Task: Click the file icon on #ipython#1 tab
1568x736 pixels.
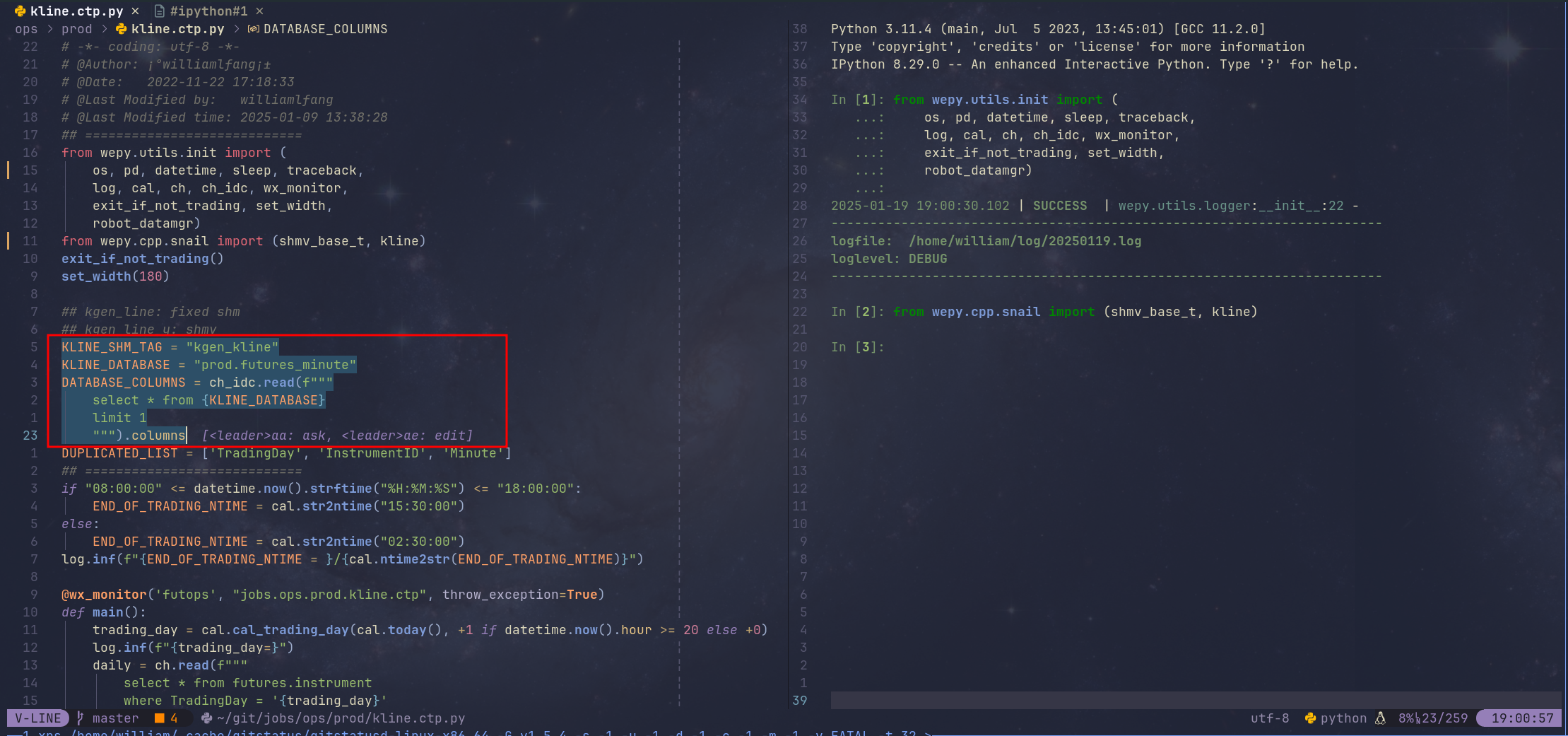Action: [160, 11]
